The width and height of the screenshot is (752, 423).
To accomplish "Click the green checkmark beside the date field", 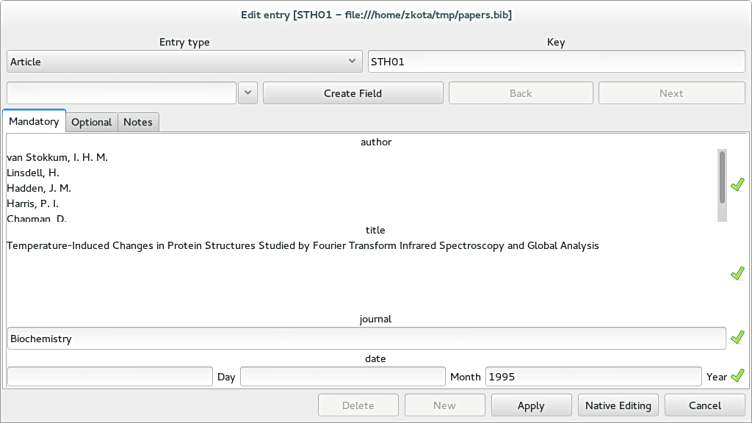I will [x=737, y=377].
